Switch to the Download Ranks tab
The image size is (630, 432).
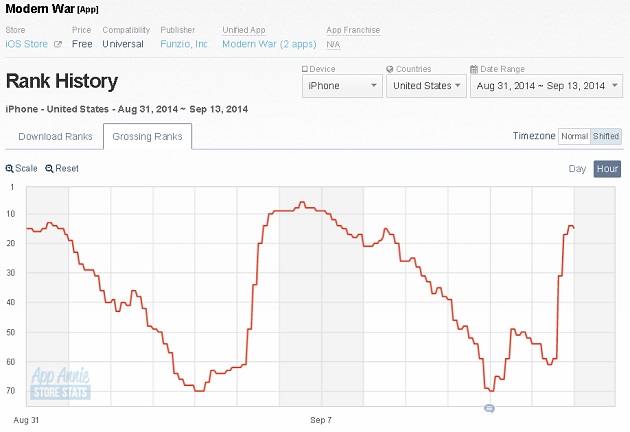55,137
